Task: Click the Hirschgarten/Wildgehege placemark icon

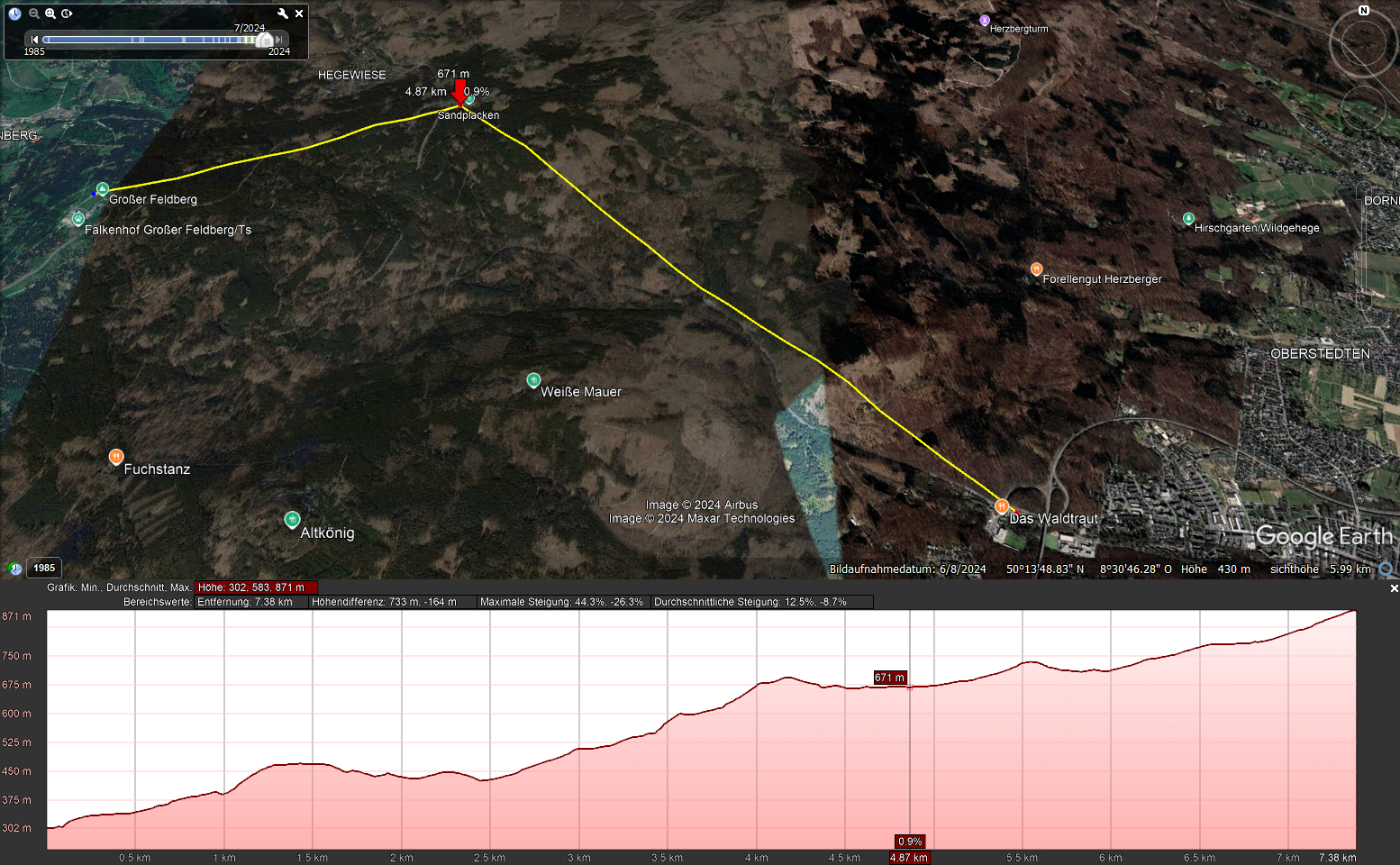Action: point(1188,218)
